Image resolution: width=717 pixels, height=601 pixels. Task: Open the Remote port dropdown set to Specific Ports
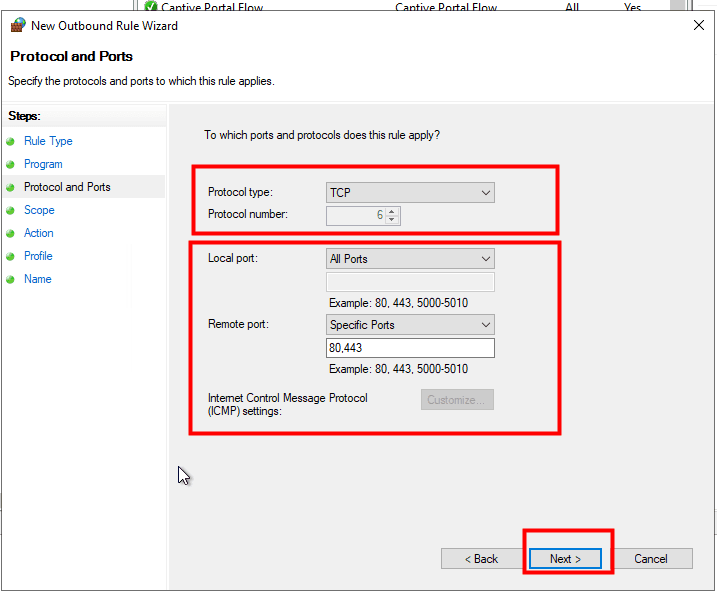click(x=410, y=325)
